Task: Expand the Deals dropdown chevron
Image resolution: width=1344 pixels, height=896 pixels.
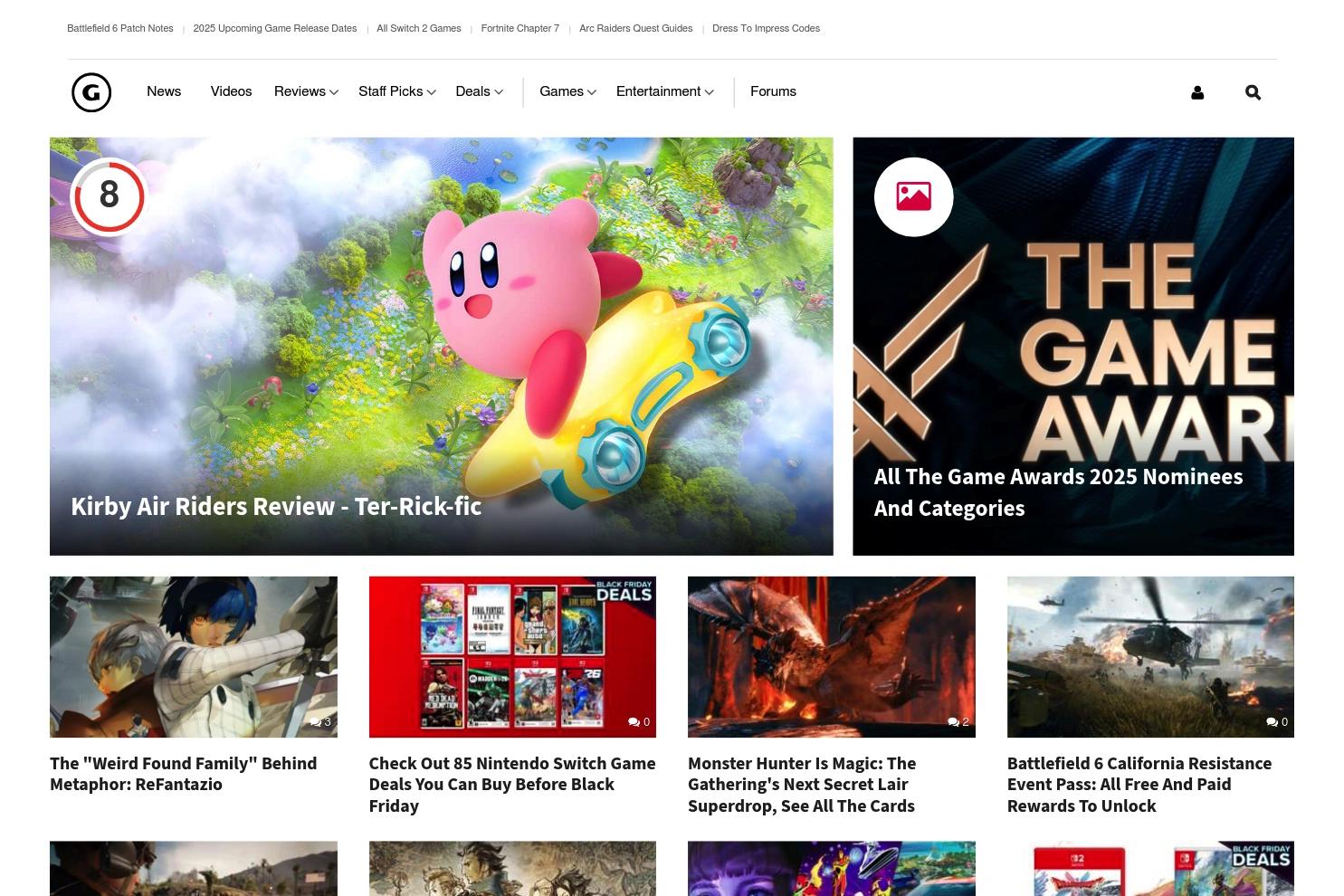Action: 499,92
